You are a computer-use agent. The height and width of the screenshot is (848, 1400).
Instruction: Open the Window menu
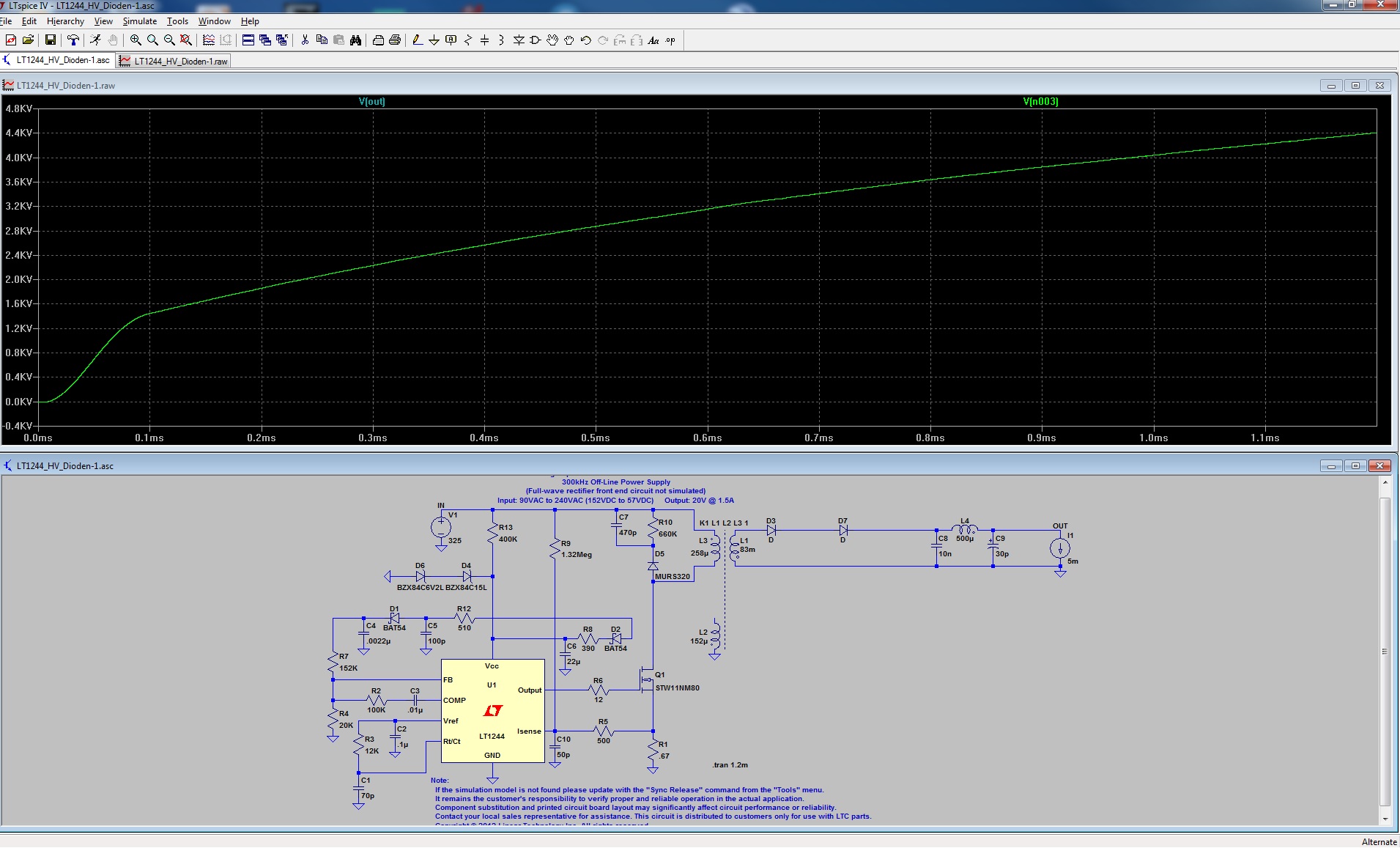point(214,21)
